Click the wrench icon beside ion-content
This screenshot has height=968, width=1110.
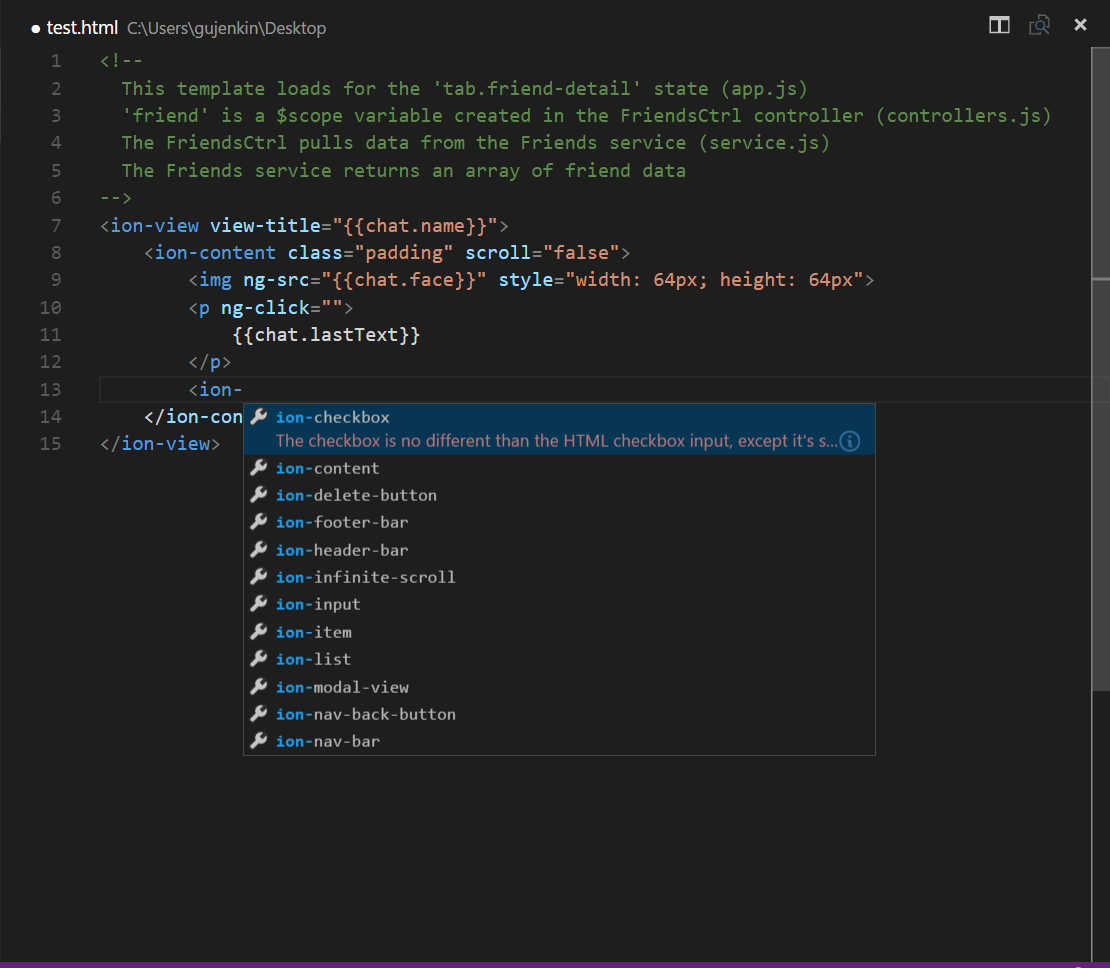coord(258,468)
